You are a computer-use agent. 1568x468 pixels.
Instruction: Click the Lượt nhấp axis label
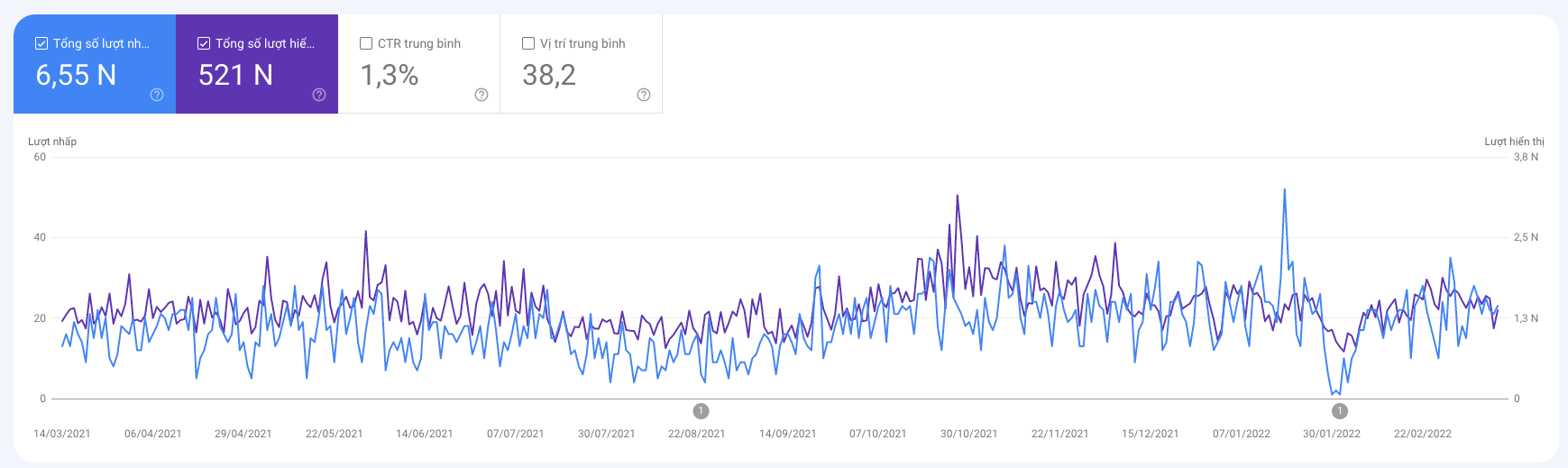coord(52,142)
